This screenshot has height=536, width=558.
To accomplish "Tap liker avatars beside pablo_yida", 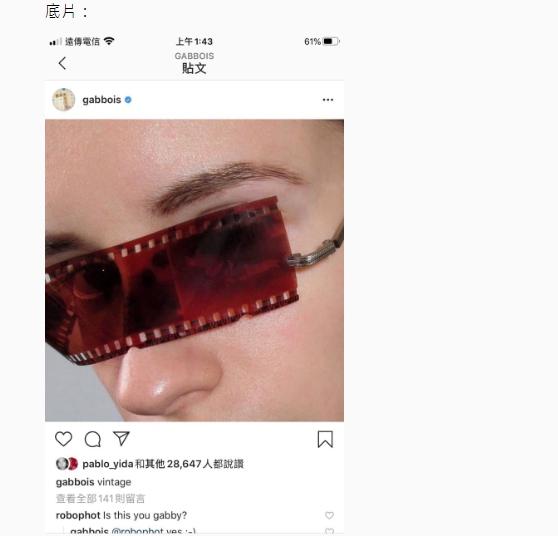I will (67, 464).
